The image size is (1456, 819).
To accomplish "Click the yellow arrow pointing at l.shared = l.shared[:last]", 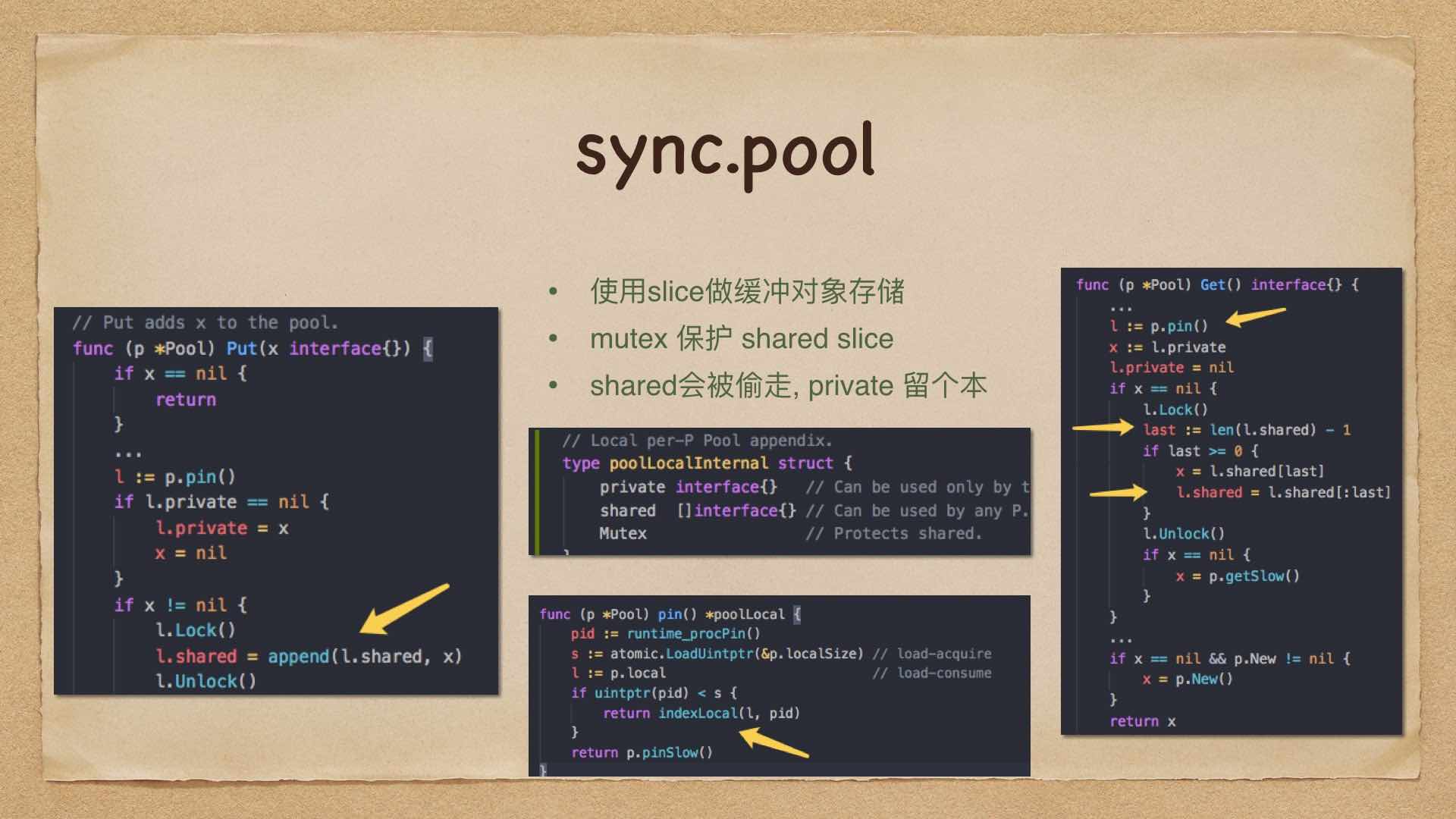I will tap(1118, 493).
